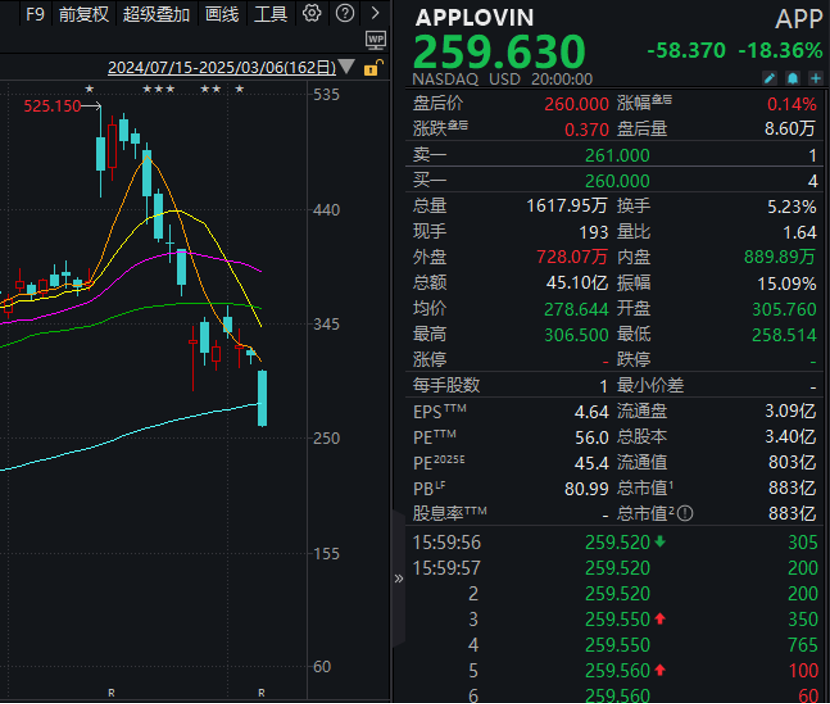This screenshot has height=704, width=830.
Task: Click the 买一 price 260.000
Action: [617, 181]
